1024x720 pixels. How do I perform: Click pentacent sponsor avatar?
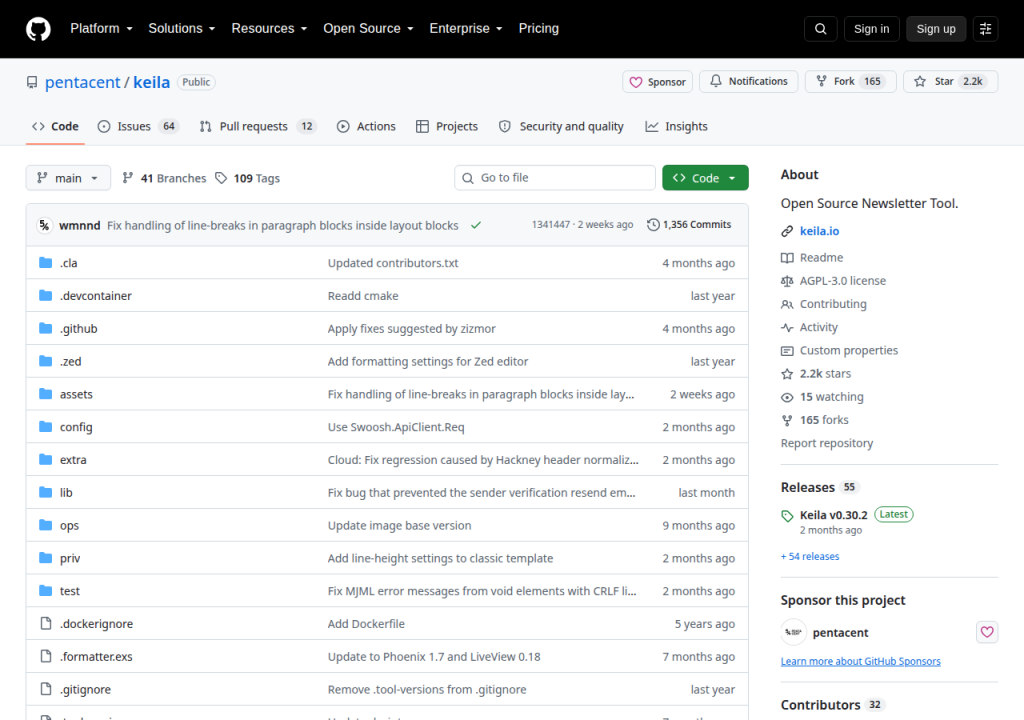(793, 632)
